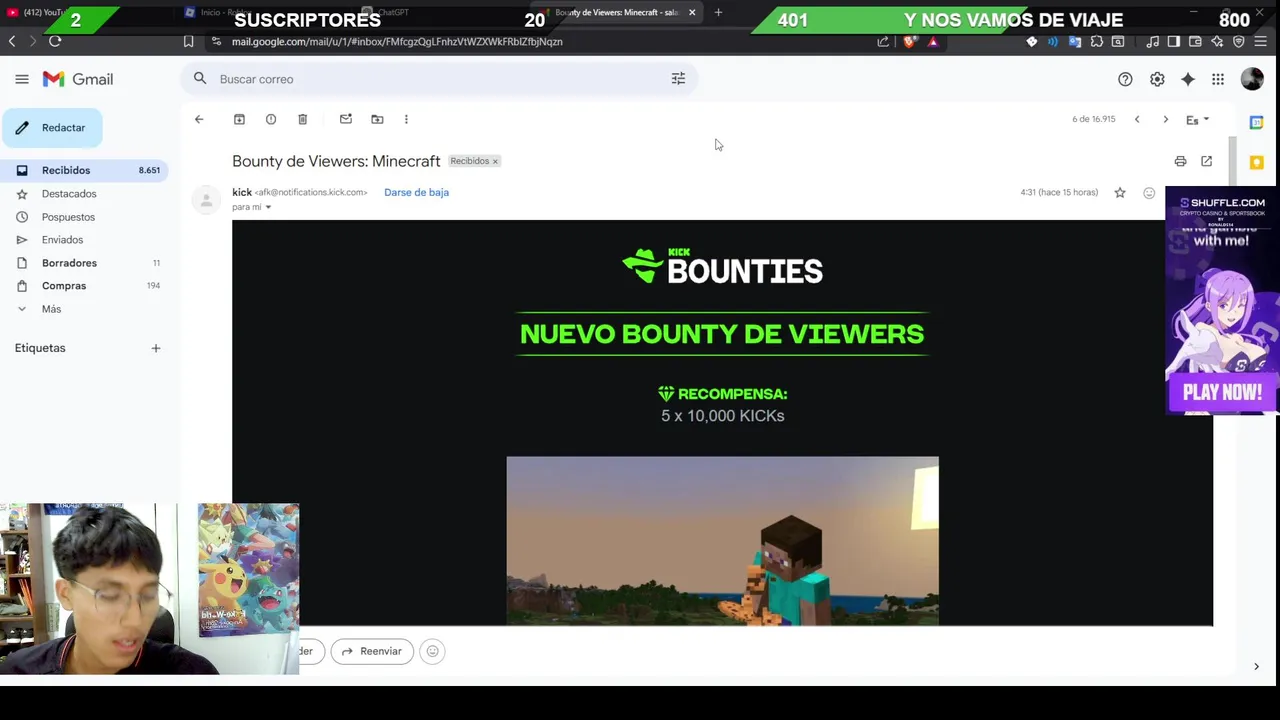Expand the side panel chevron
Image resolution: width=1280 pixels, height=720 pixels.
[x=1257, y=666]
